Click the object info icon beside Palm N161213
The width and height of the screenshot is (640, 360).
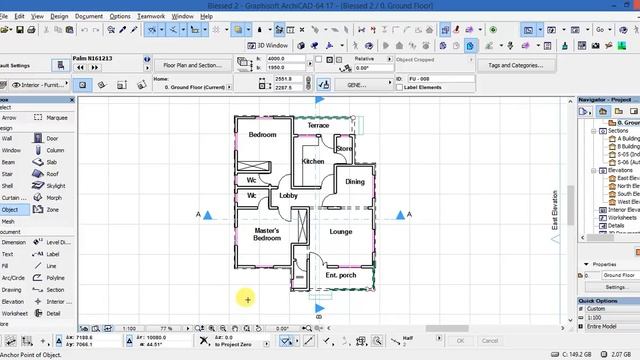point(147,59)
